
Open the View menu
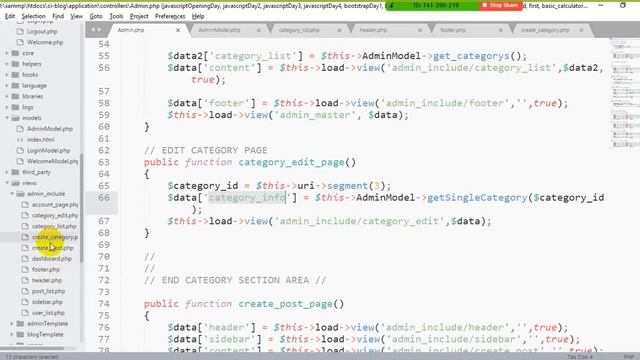tap(76, 16)
